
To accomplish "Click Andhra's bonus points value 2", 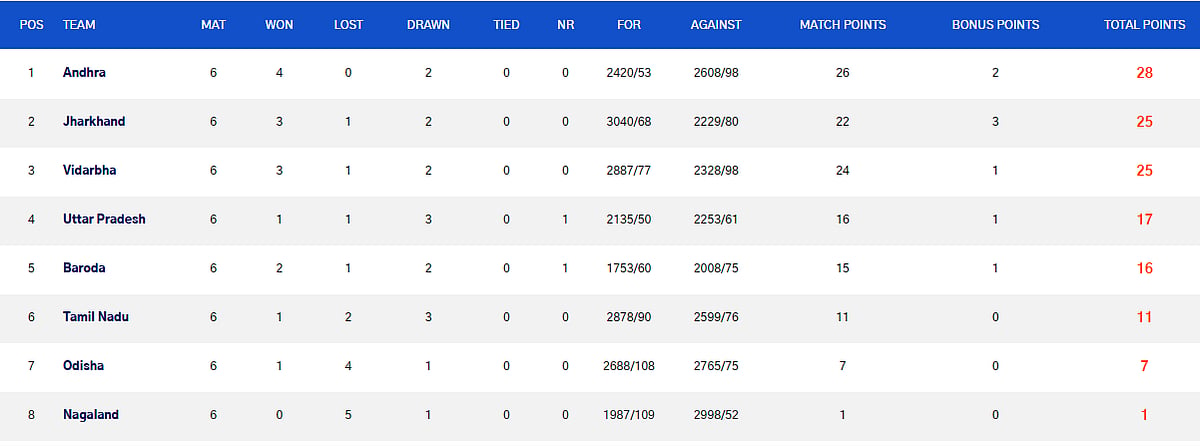I will 995,73.
